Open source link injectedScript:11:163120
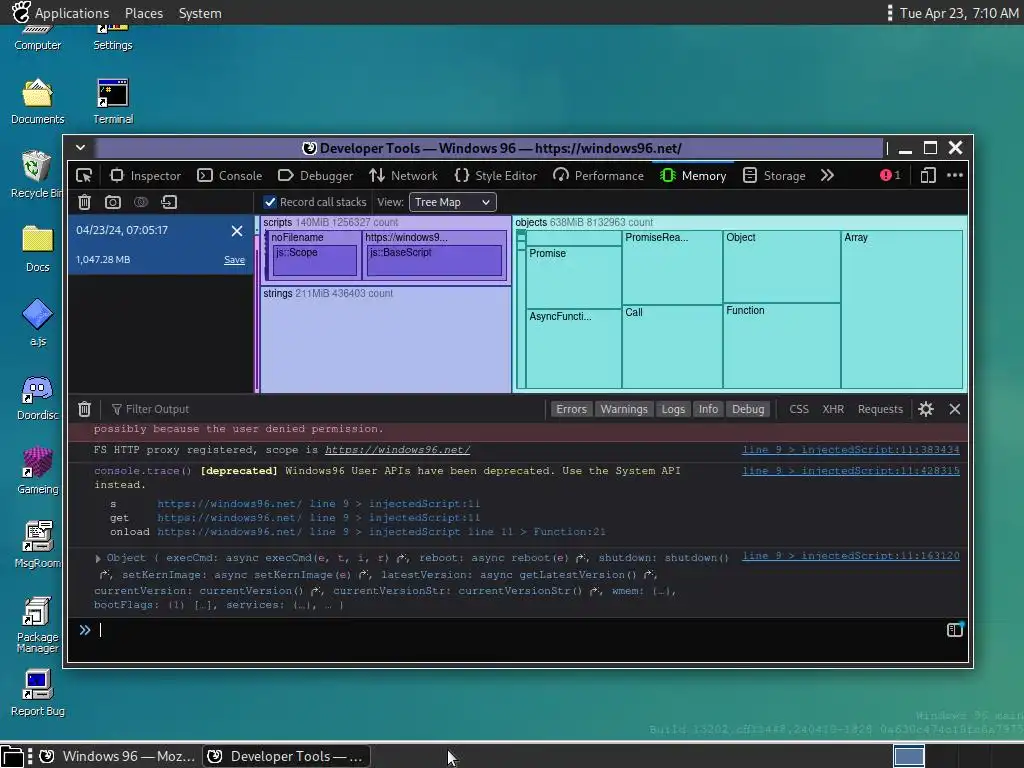The height and width of the screenshot is (768, 1024). coord(850,556)
